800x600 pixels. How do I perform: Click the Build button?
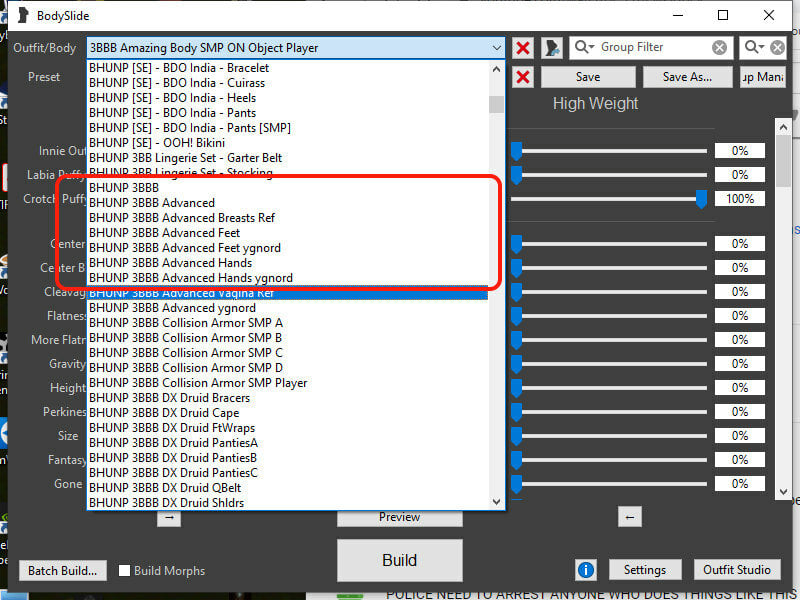399,560
